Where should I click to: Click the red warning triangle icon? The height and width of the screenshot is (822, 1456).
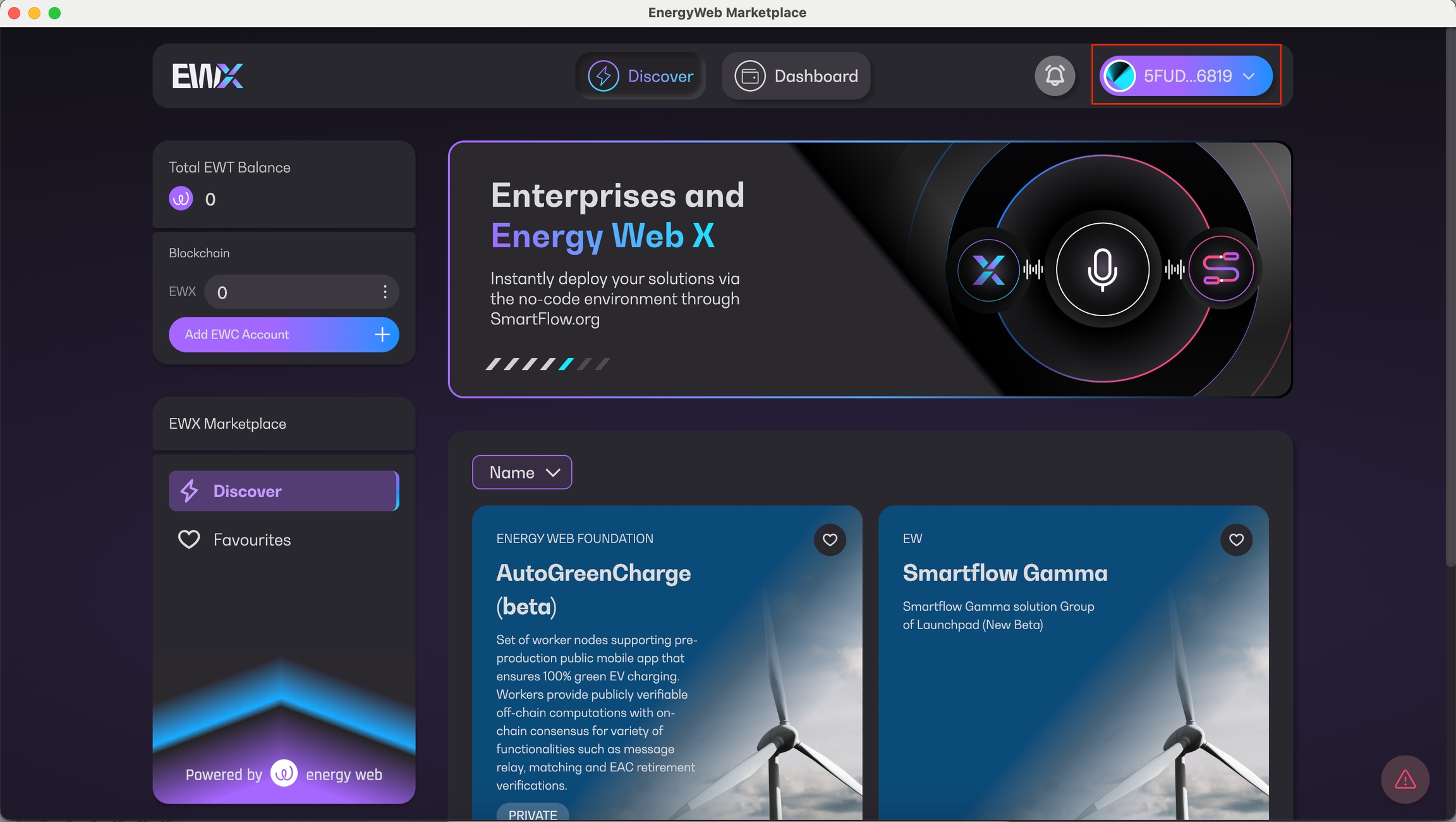pos(1404,779)
